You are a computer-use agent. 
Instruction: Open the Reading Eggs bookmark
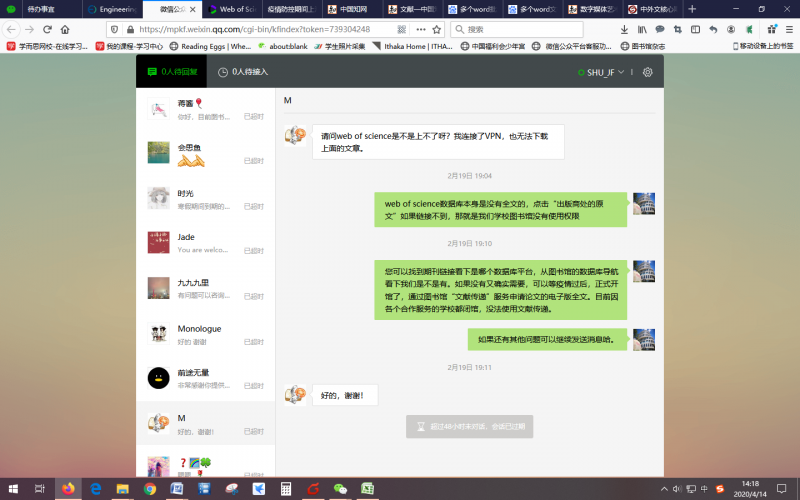(x=211, y=46)
